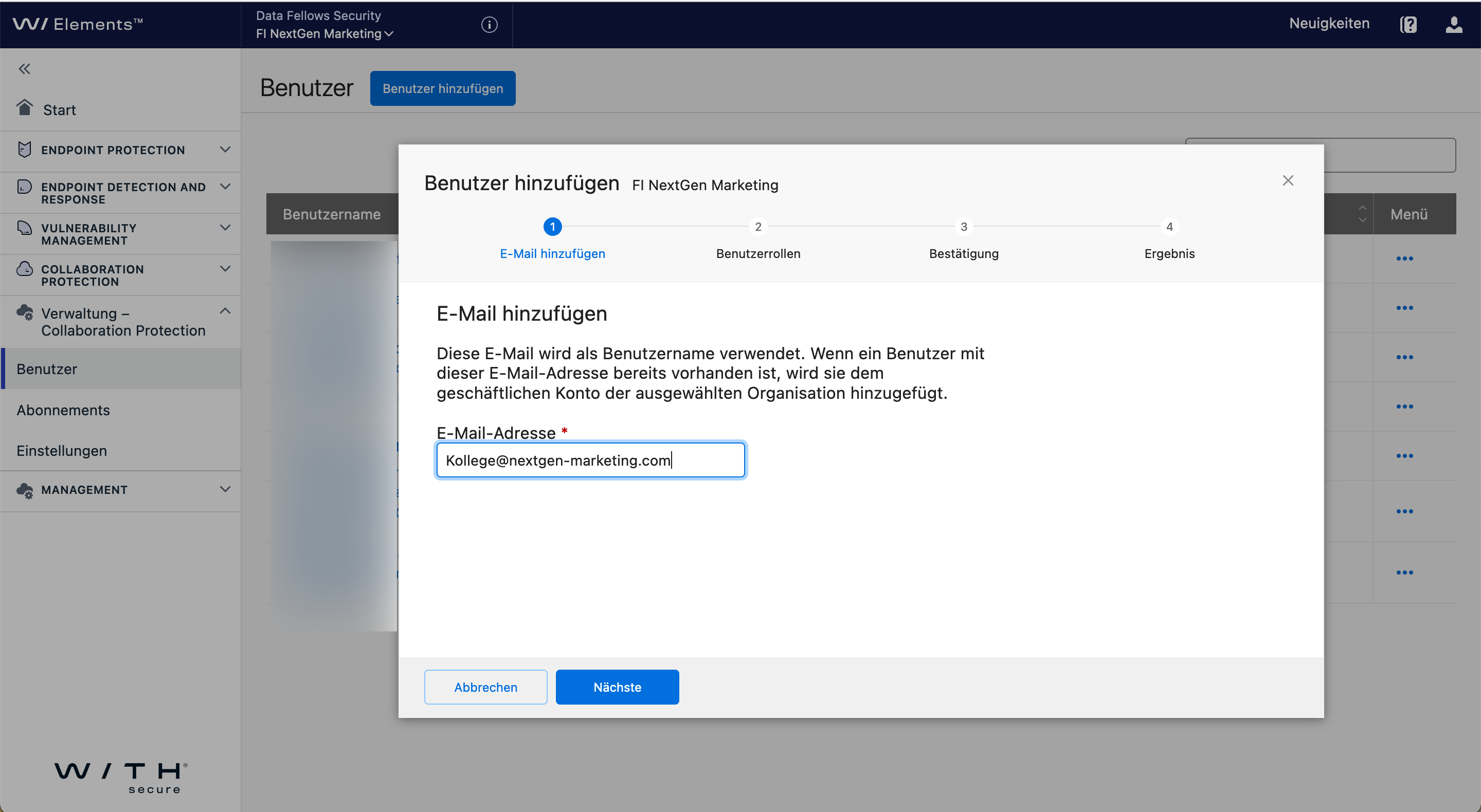The image size is (1481, 812).
Task: Open the help question-mark icon
Action: point(1408,24)
